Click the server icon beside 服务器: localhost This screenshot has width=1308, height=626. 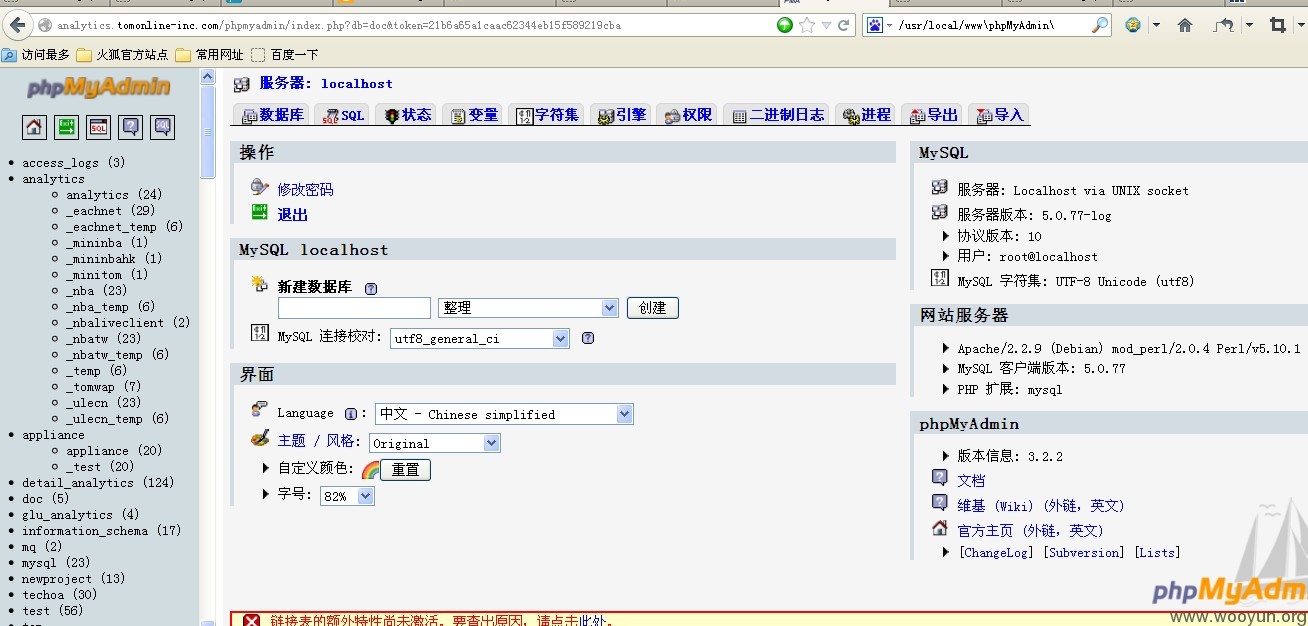[242, 84]
